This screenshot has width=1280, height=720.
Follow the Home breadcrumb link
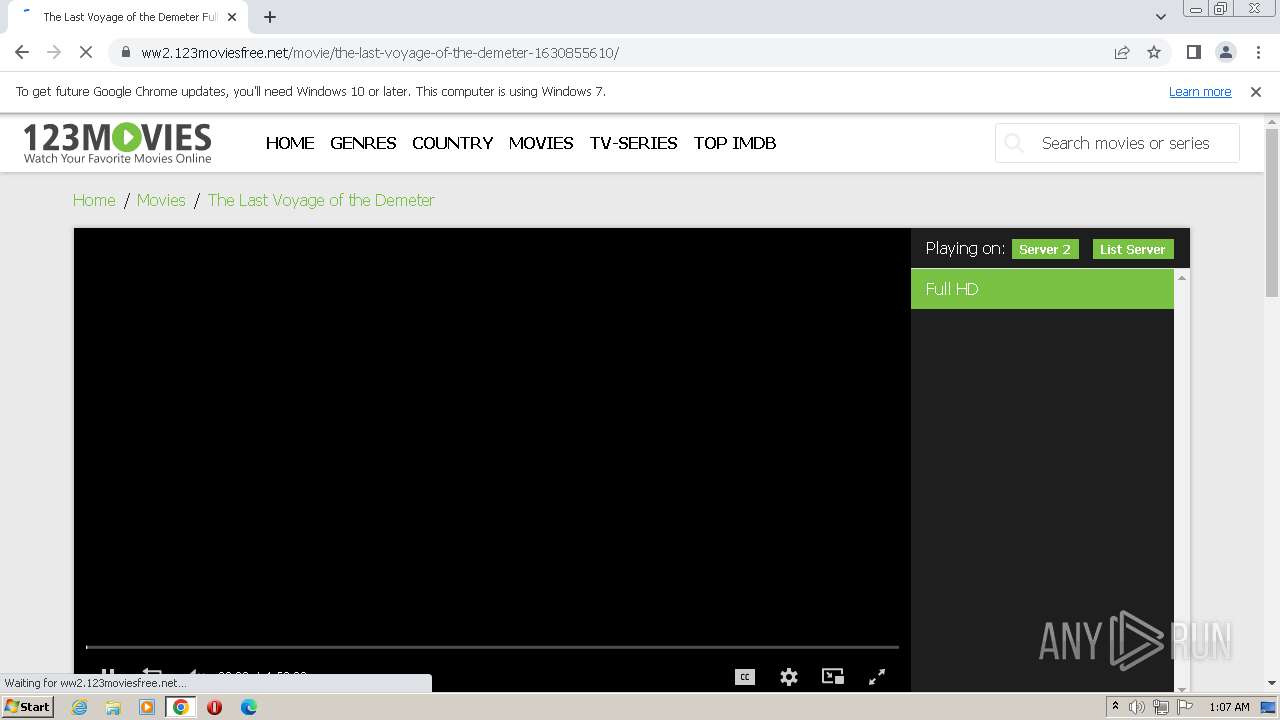[x=94, y=200]
